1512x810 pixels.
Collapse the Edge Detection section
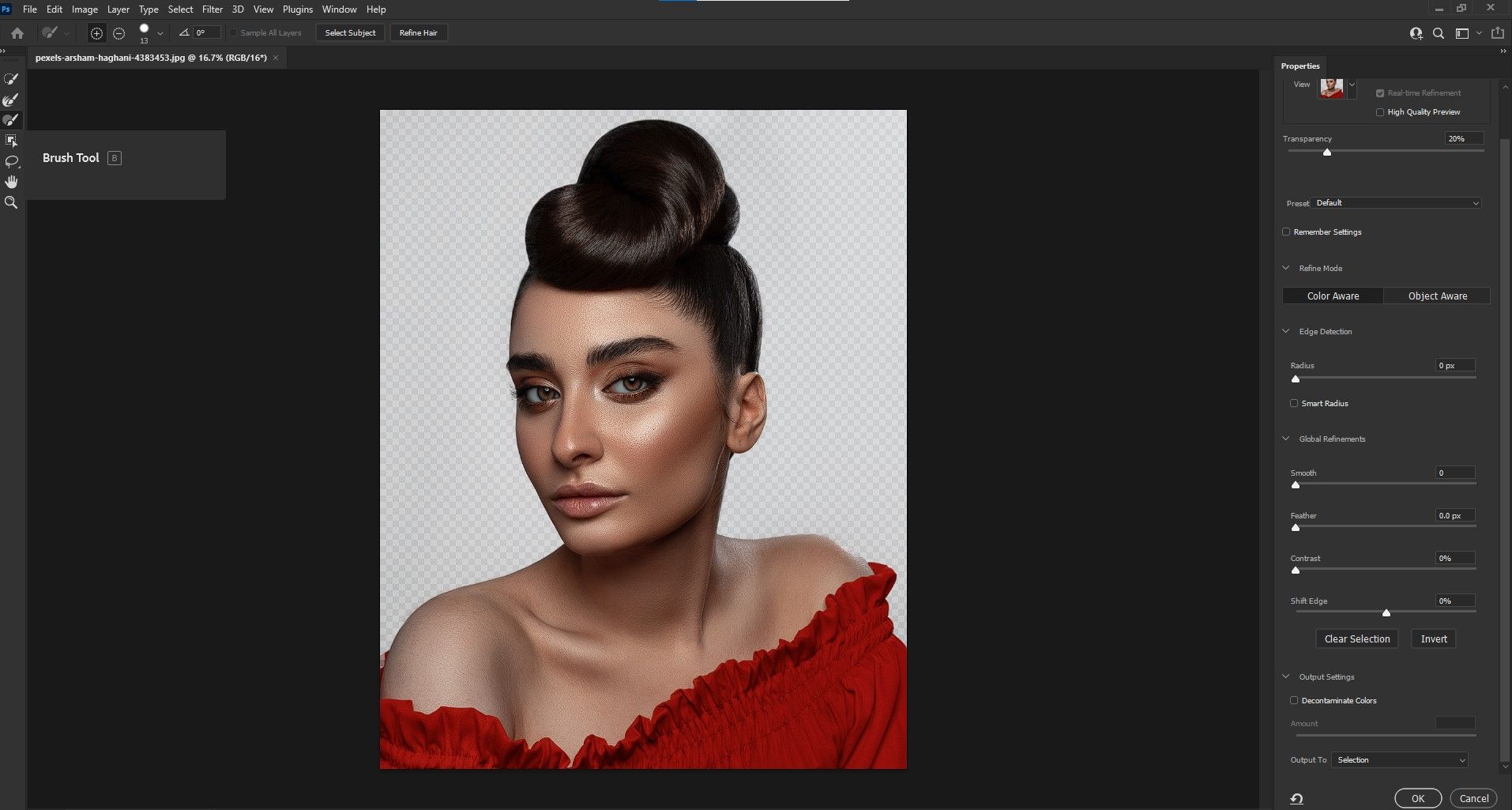coord(1286,331)
